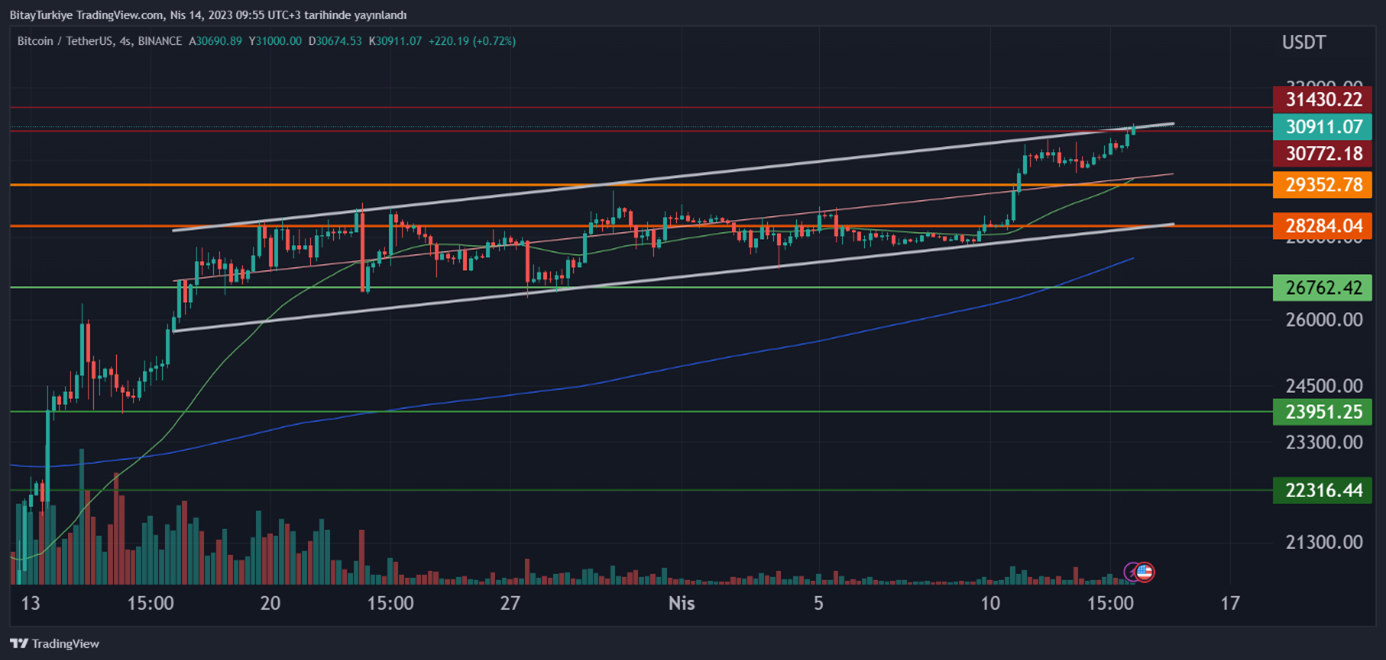Select the green 23951.25 support label
This screenshot has width=1386, height=660.
pyautogui.click(x=1323, y=411)
